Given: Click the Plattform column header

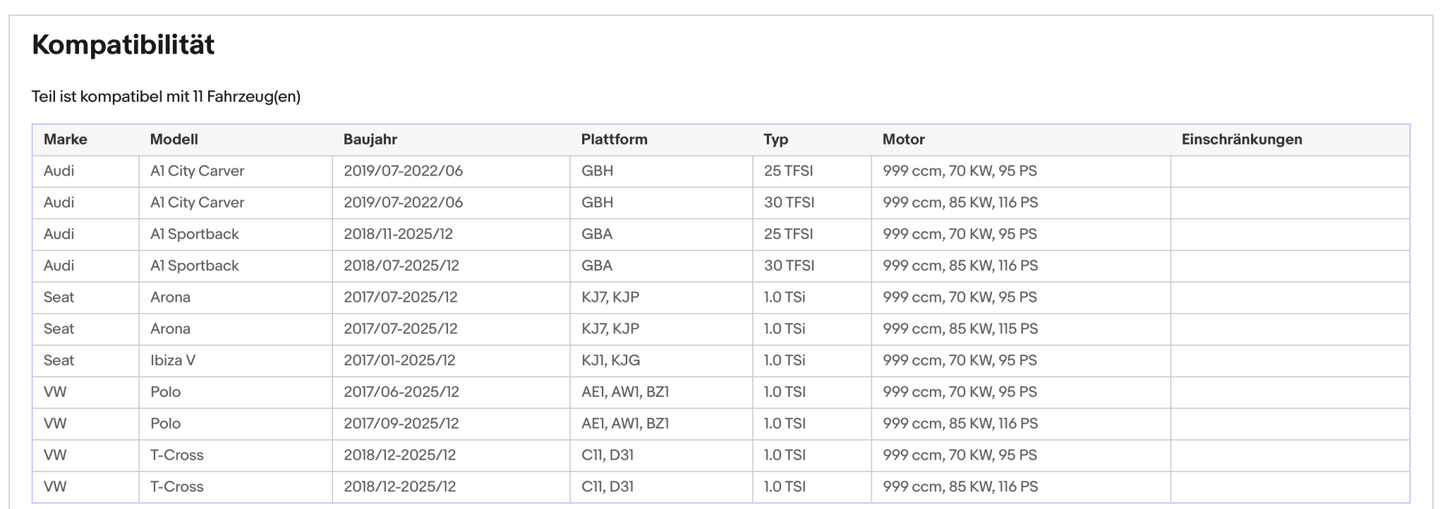Looking at the screenshot, I should coord(614,140).
